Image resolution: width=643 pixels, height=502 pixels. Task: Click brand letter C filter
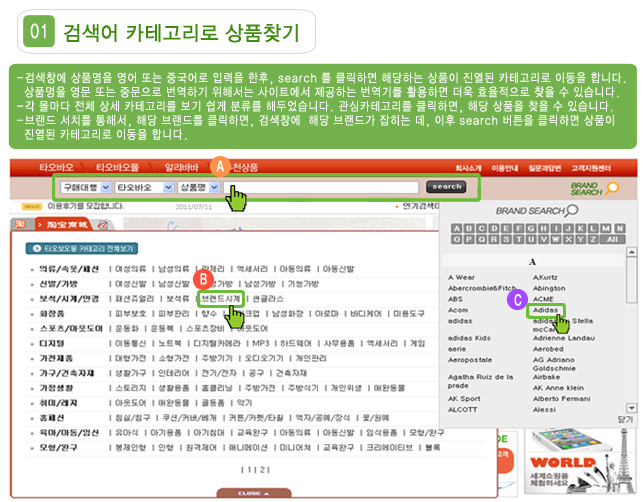click(482, 228)
